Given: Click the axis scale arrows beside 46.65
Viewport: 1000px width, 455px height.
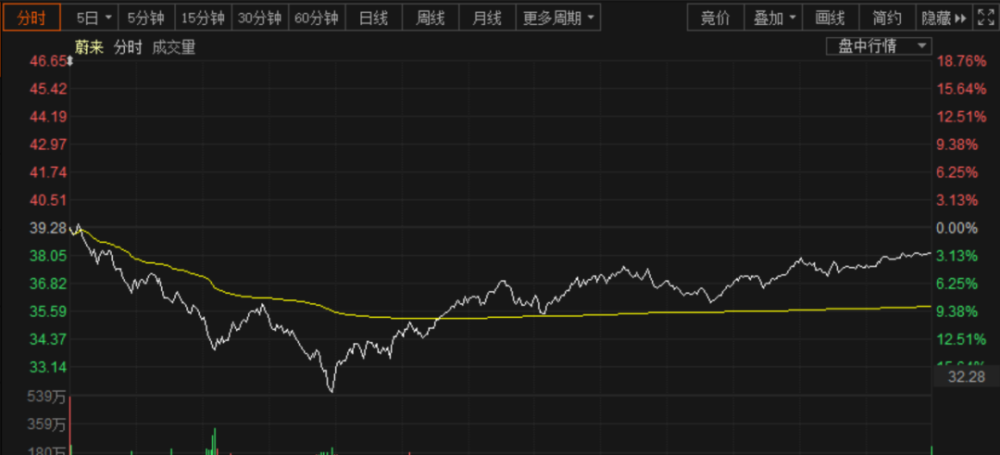Looking at the screenshot, I should pyautogui.click(x=70, y=62).
